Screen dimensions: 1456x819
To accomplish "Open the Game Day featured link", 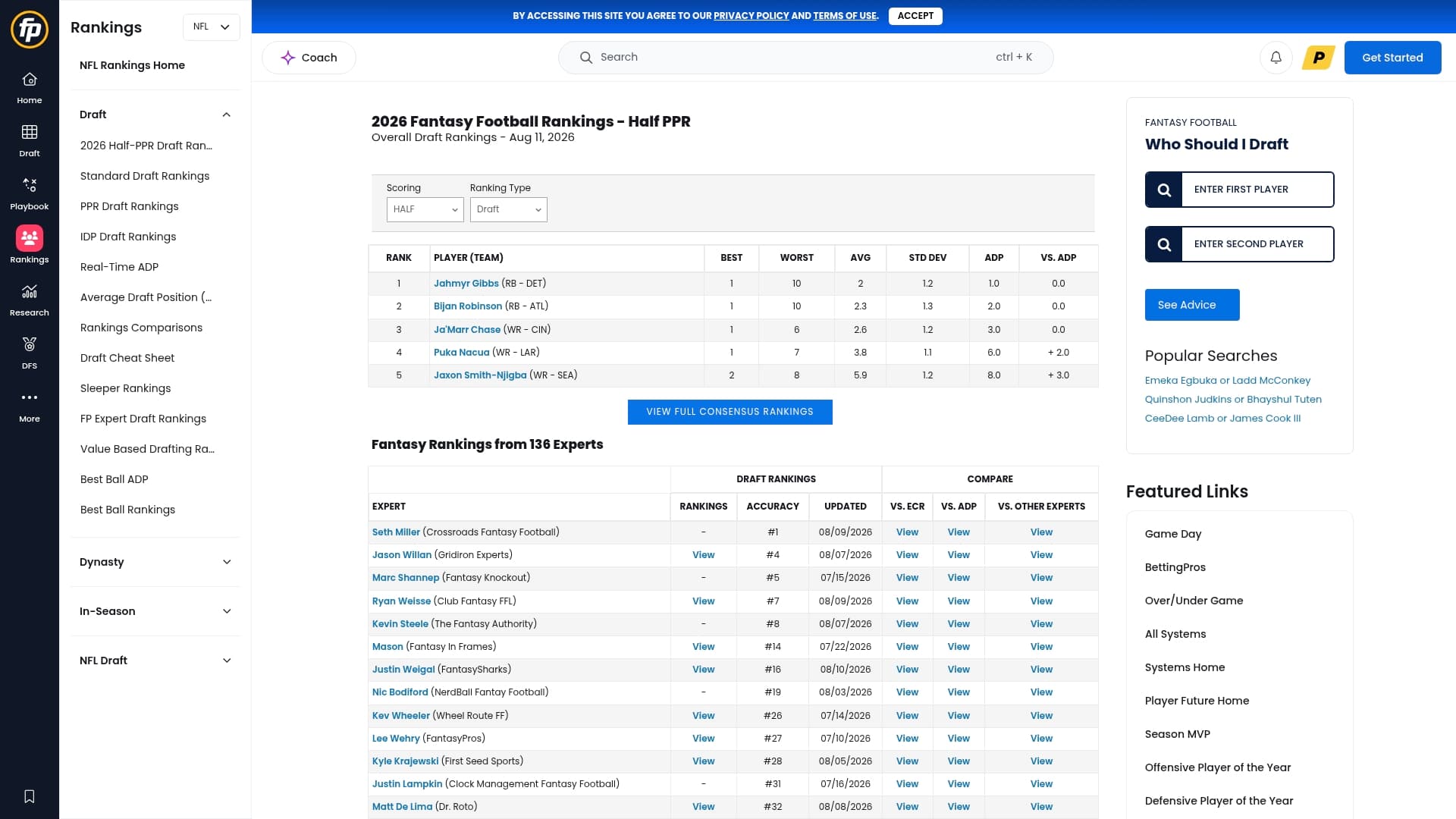I will [1173, 534].
